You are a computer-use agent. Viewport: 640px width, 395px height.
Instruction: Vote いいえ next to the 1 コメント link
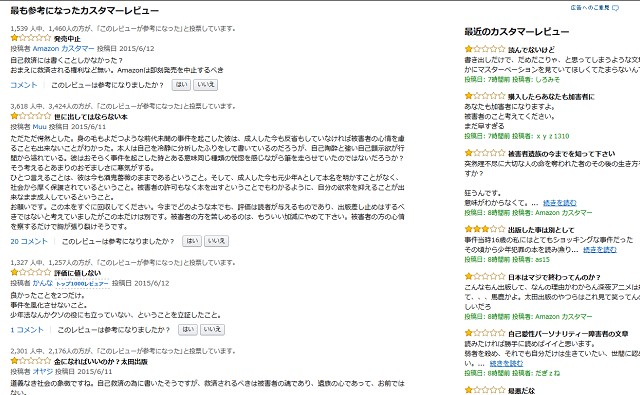pos(212,330)
